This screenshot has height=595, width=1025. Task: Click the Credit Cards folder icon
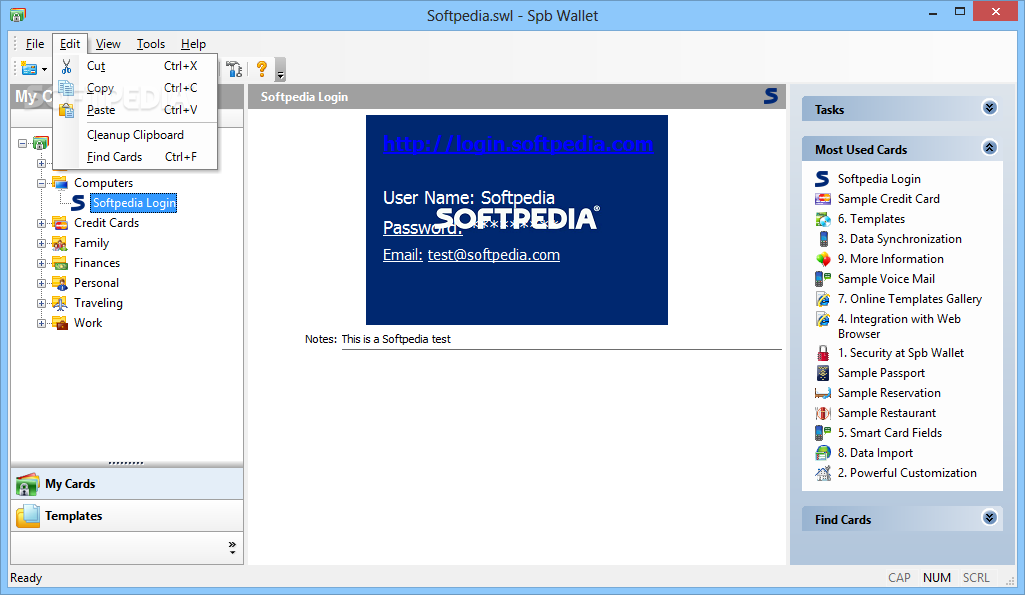click(x=60, y=223)
